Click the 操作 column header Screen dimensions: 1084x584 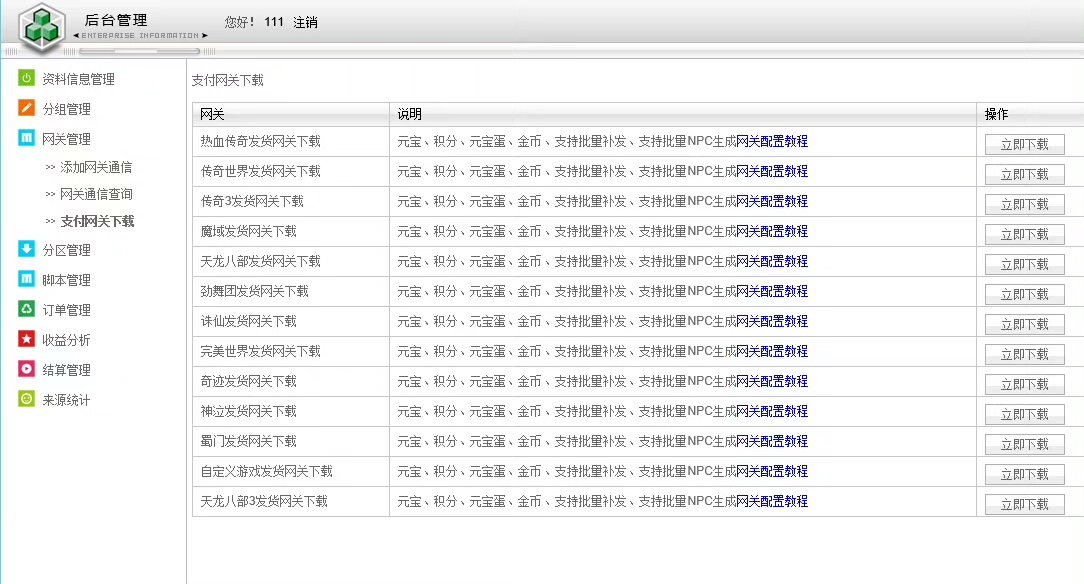(x=1031, y=114)
